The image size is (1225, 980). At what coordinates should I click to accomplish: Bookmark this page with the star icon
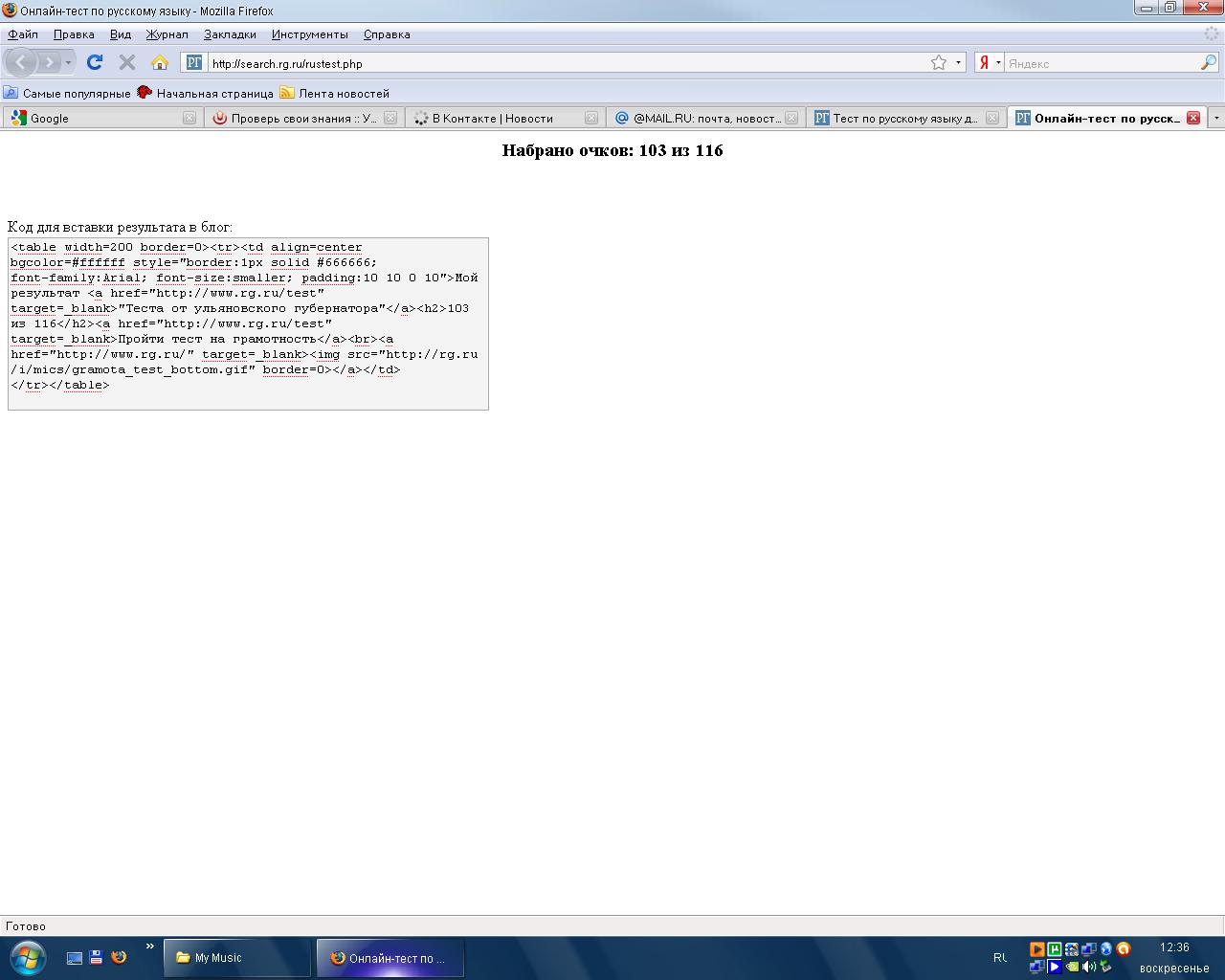(x=939, y=63)
